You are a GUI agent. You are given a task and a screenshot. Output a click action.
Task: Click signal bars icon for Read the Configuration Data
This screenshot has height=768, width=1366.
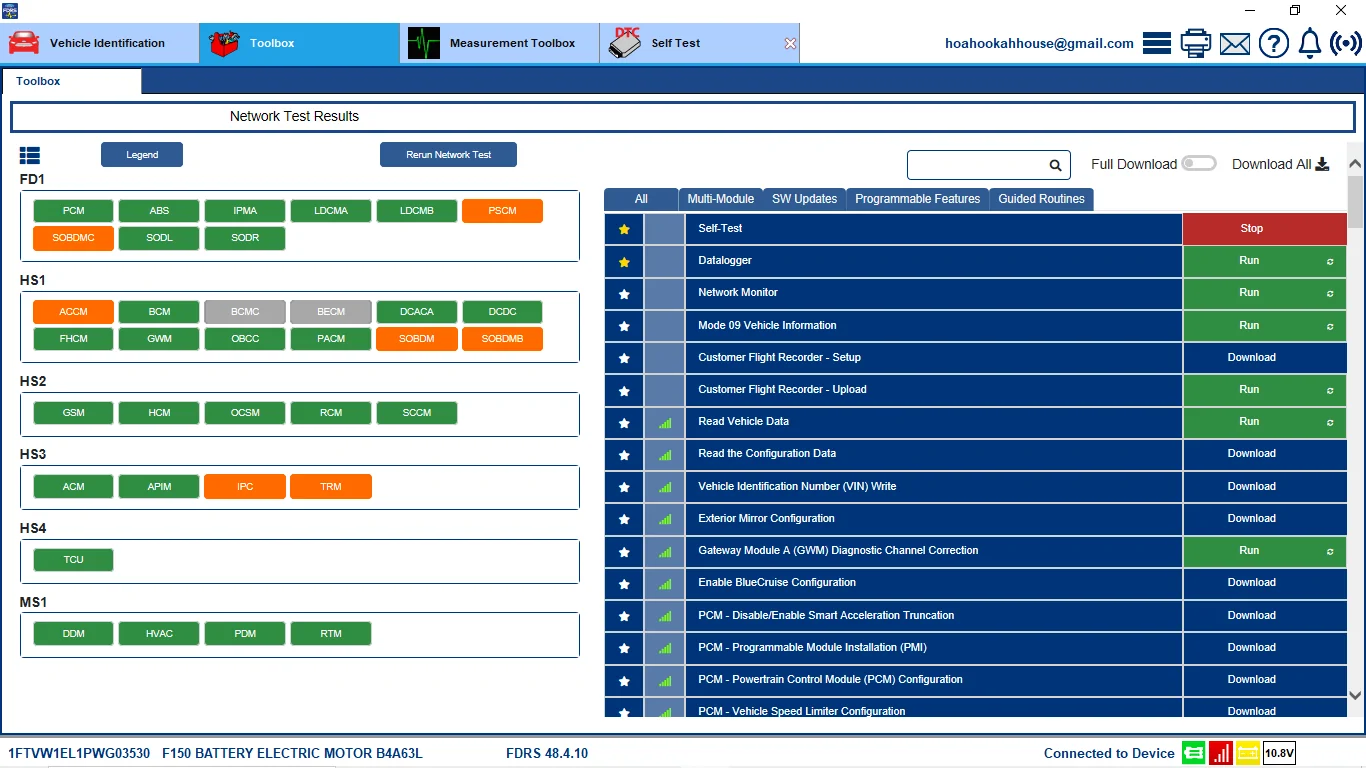[x=665, y=455]
